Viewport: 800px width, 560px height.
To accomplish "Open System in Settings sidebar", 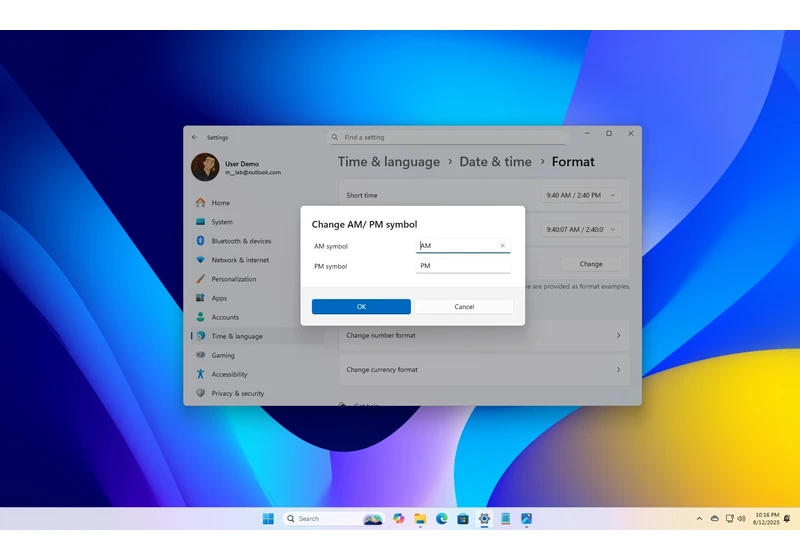I will [257, 222].
